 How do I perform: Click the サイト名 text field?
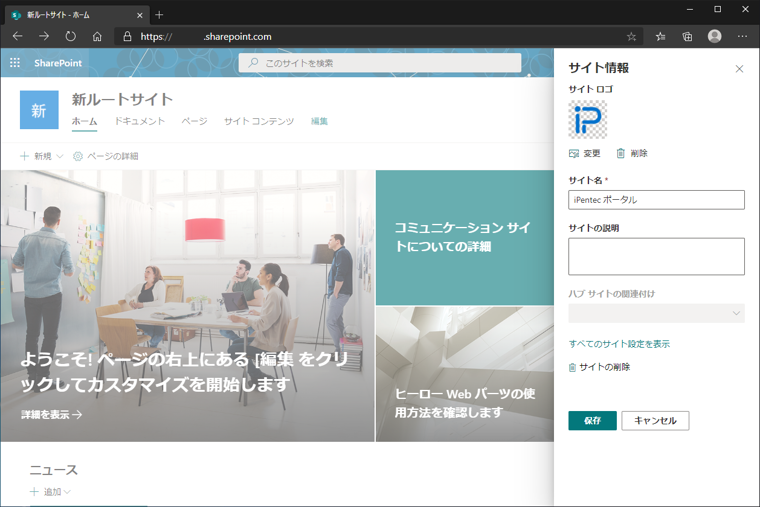[x=656, y=200]
